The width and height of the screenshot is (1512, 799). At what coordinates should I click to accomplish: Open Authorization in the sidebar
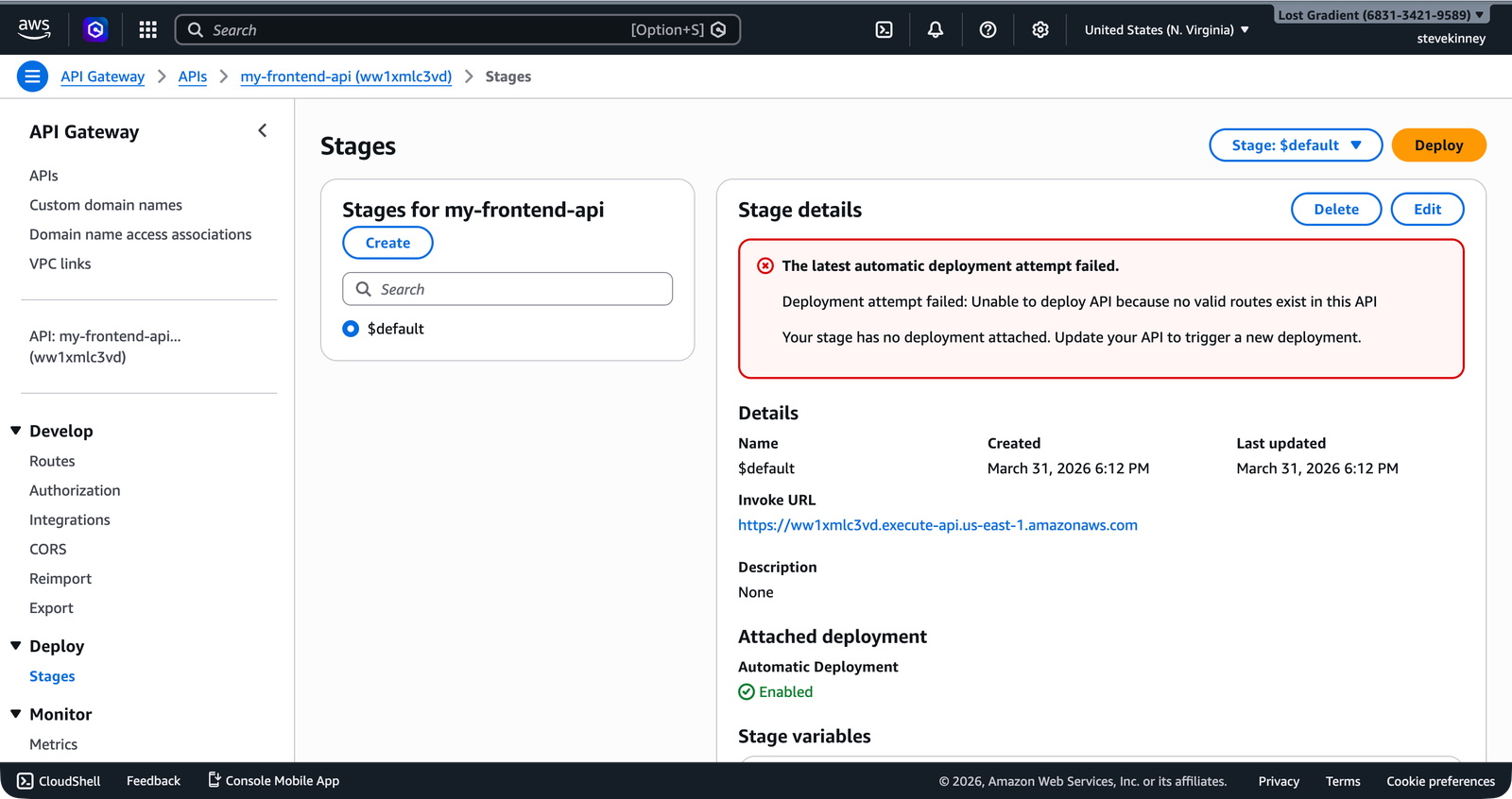click(x=75, y=490)
